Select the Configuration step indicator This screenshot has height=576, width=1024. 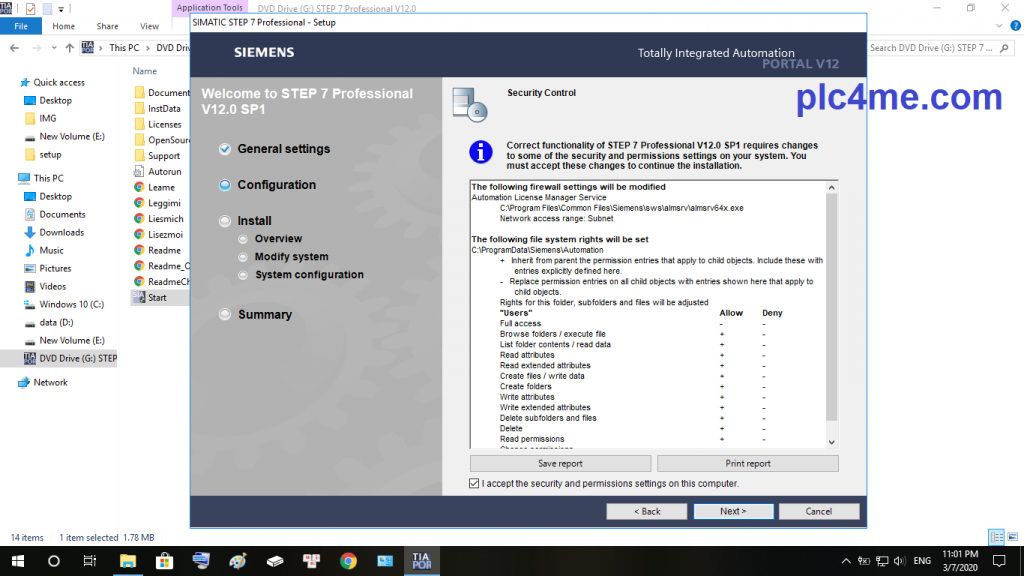[x=225, y=185]
